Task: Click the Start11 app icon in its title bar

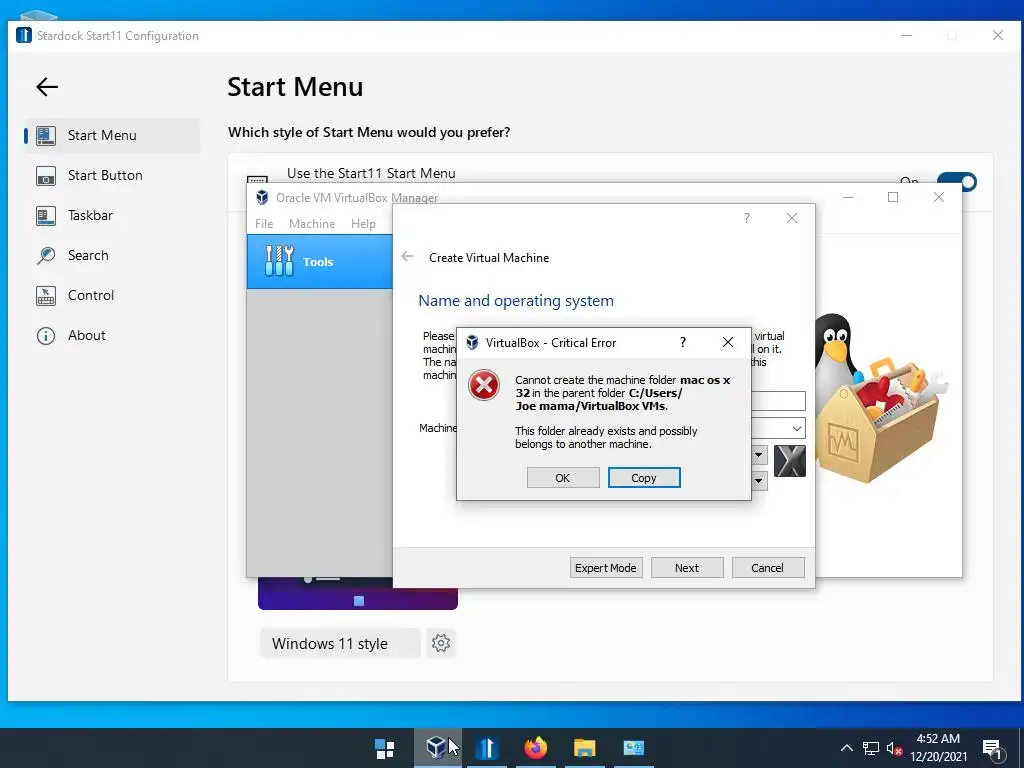Action: [x=24, y=35]
